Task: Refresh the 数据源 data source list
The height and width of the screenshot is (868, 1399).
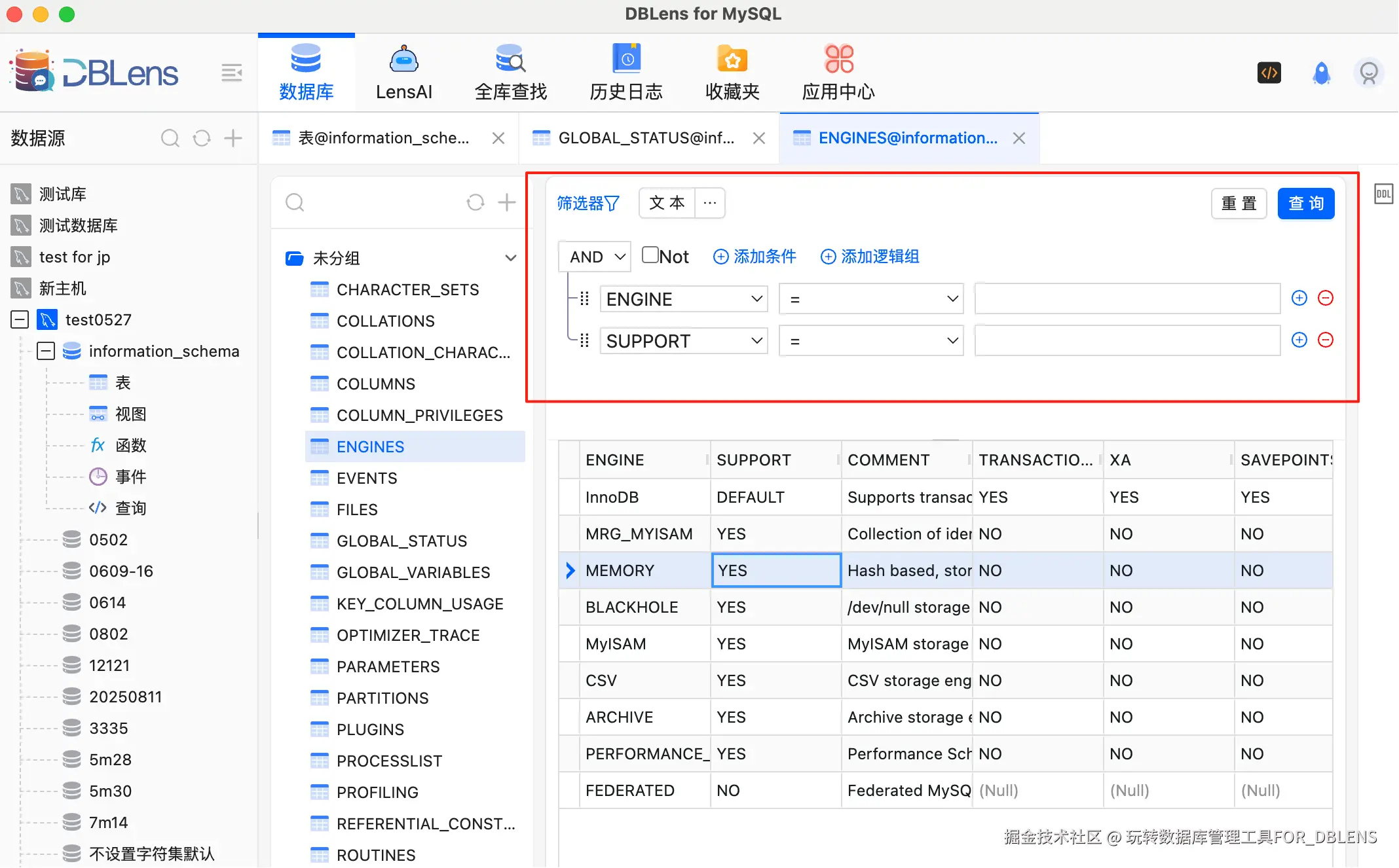Action: coord(202,138)
